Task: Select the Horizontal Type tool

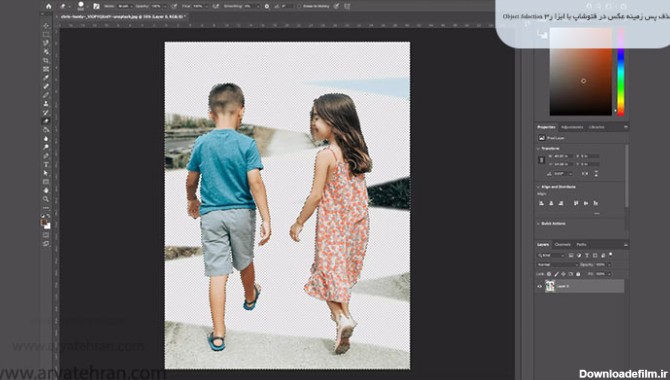Action: (46, 164)
